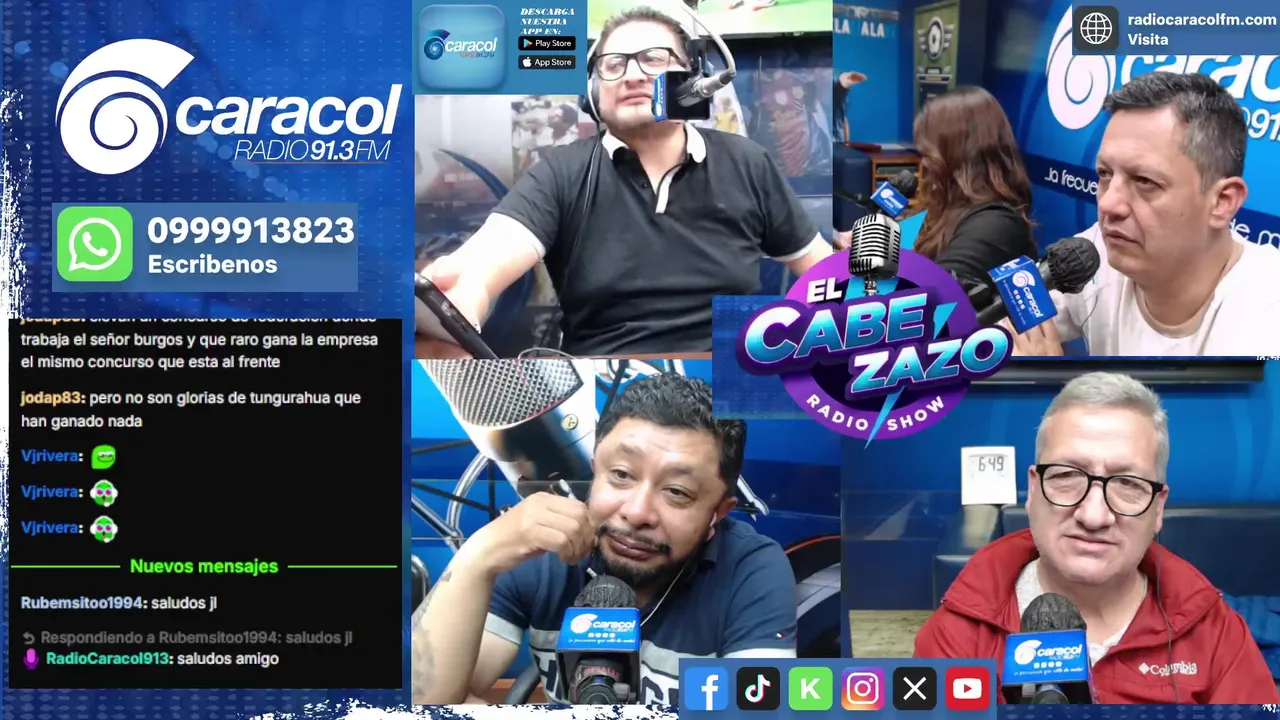Image resolution: width=1280 pixels, height=720 pixels.
Task: Click the purple microphone badge next to RadioCaracol913
Action: pos(31,659)
